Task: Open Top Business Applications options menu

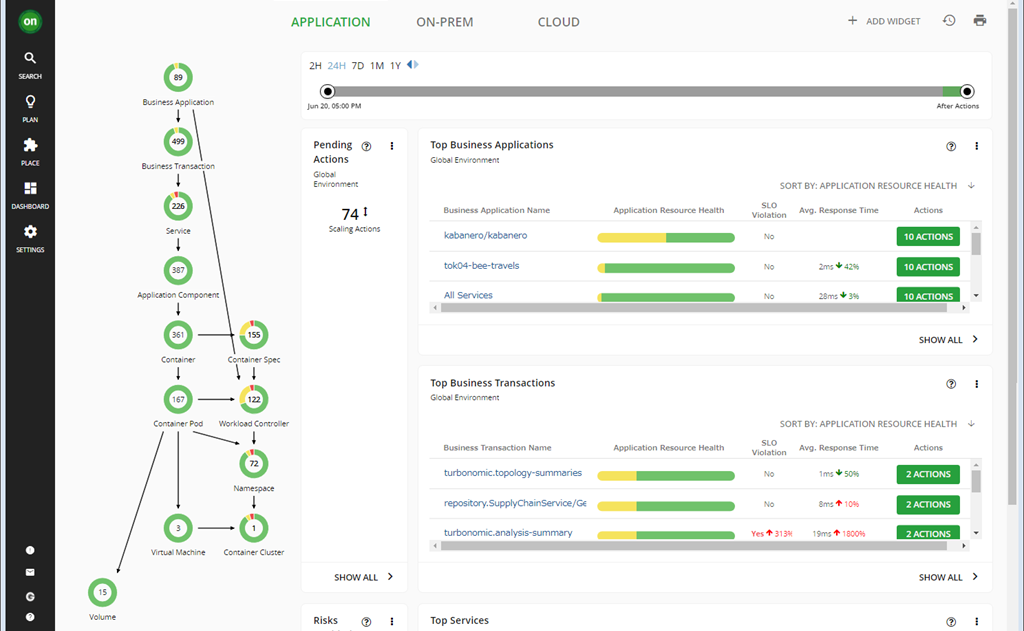Action: point(976,146)
